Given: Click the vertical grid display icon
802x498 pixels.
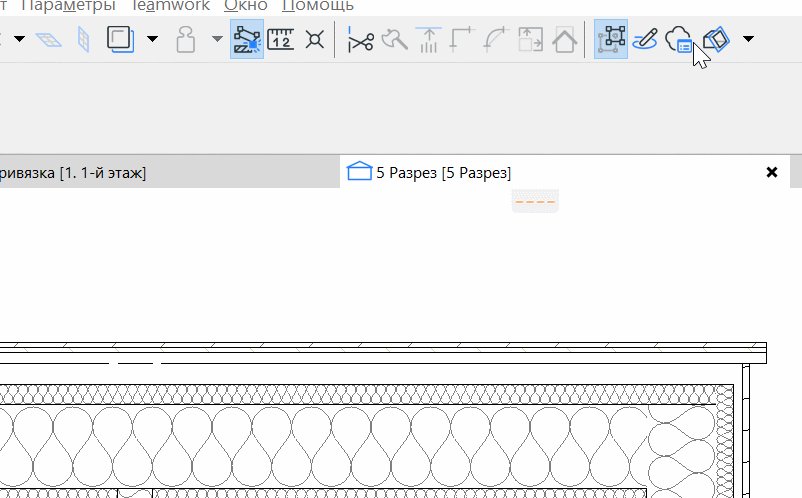Looking at the screenshot, I should pos(83,39).
